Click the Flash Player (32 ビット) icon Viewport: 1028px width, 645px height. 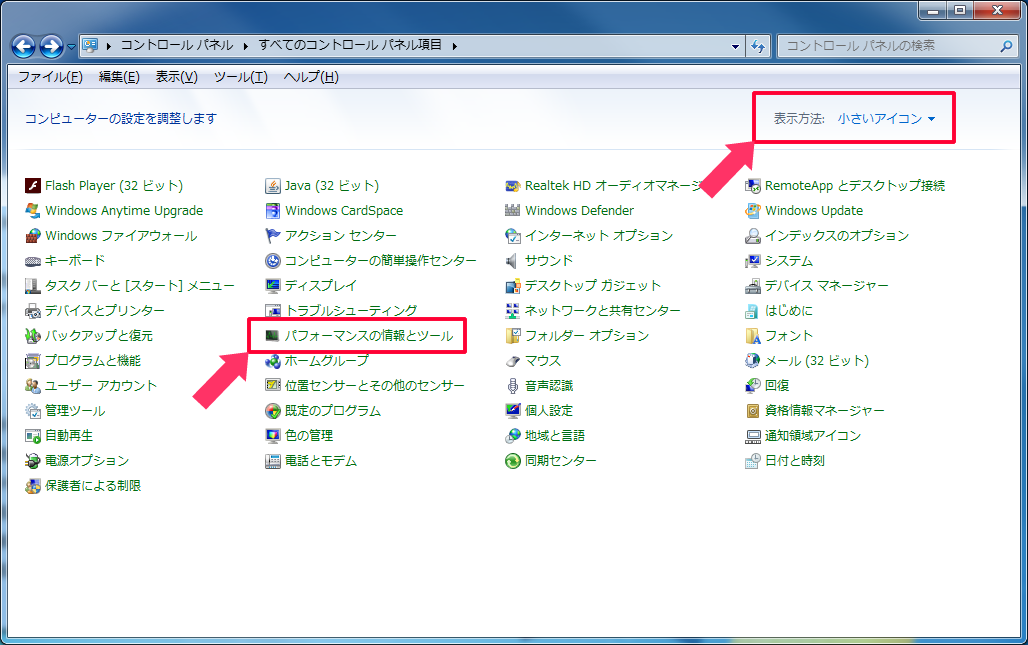click(33, 186)
